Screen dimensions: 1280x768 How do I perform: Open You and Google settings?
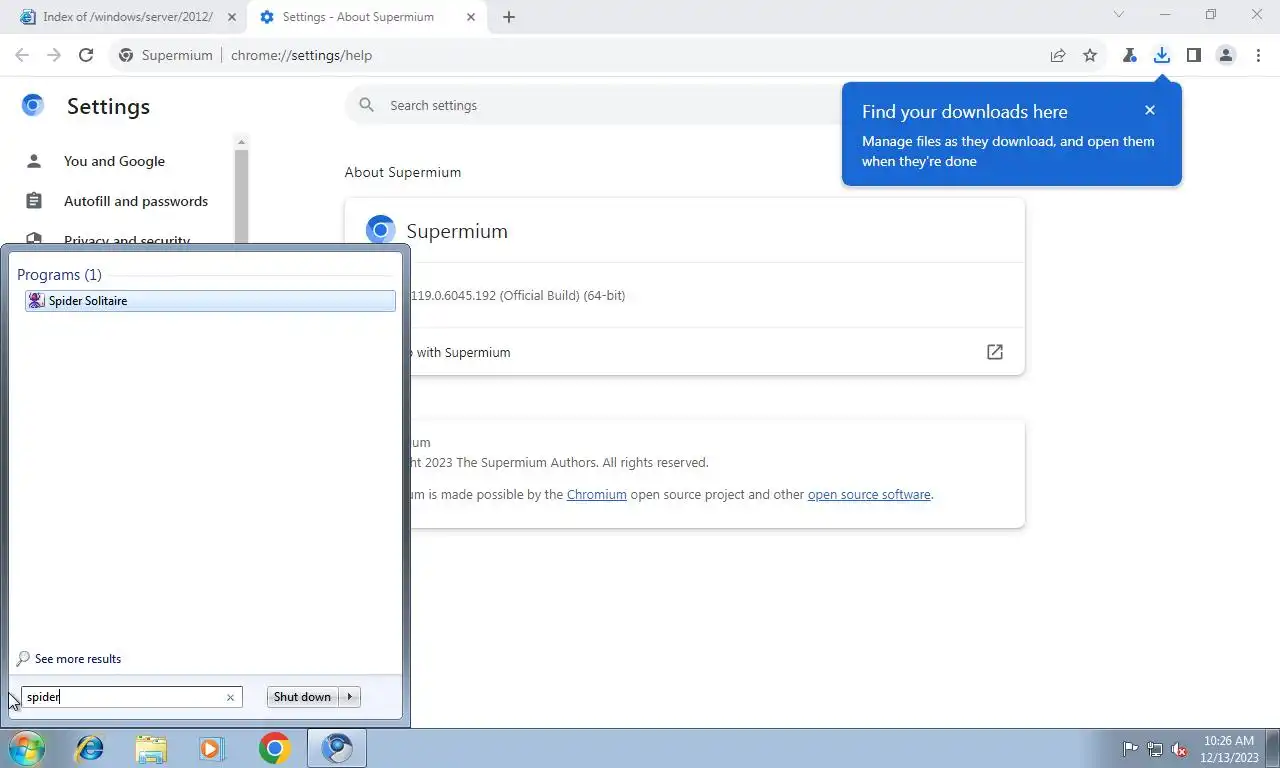tap(114, 161)
